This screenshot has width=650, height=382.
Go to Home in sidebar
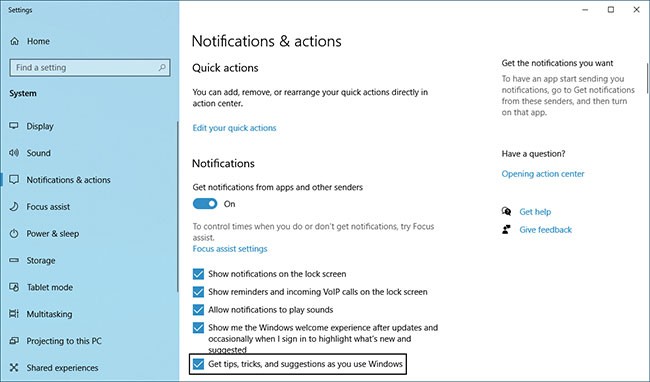click(38, 41)
